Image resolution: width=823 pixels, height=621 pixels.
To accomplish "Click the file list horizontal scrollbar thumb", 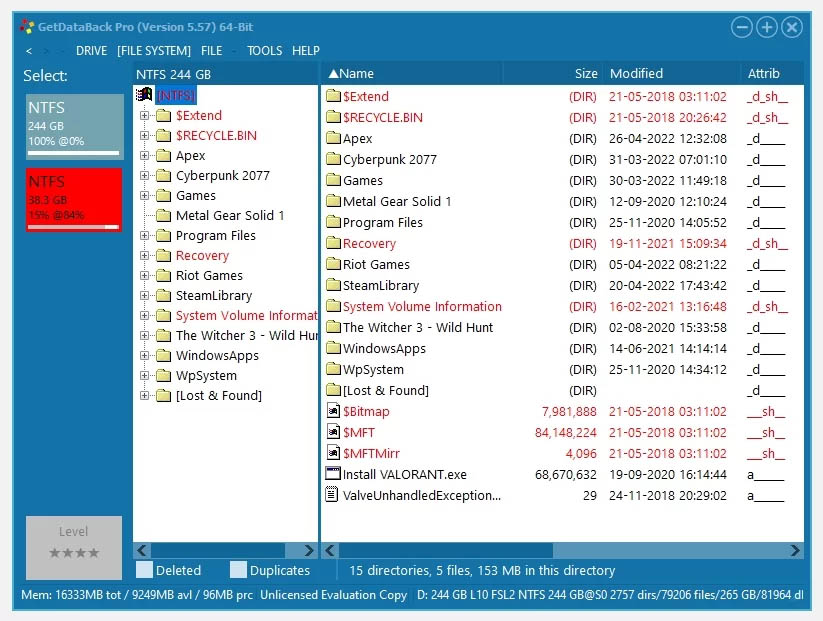I will (446, 550).
